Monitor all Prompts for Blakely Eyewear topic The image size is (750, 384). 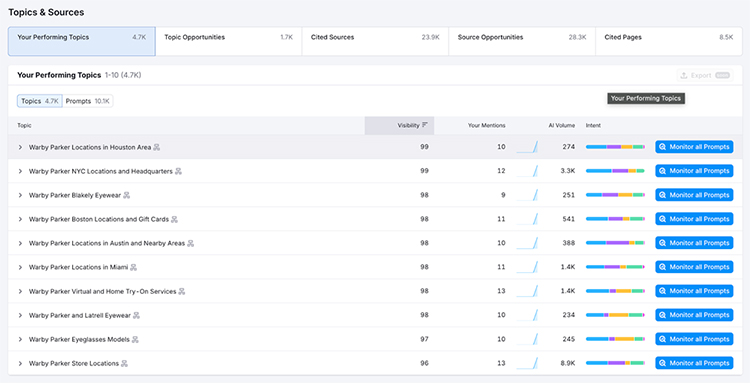coord(694,195)
